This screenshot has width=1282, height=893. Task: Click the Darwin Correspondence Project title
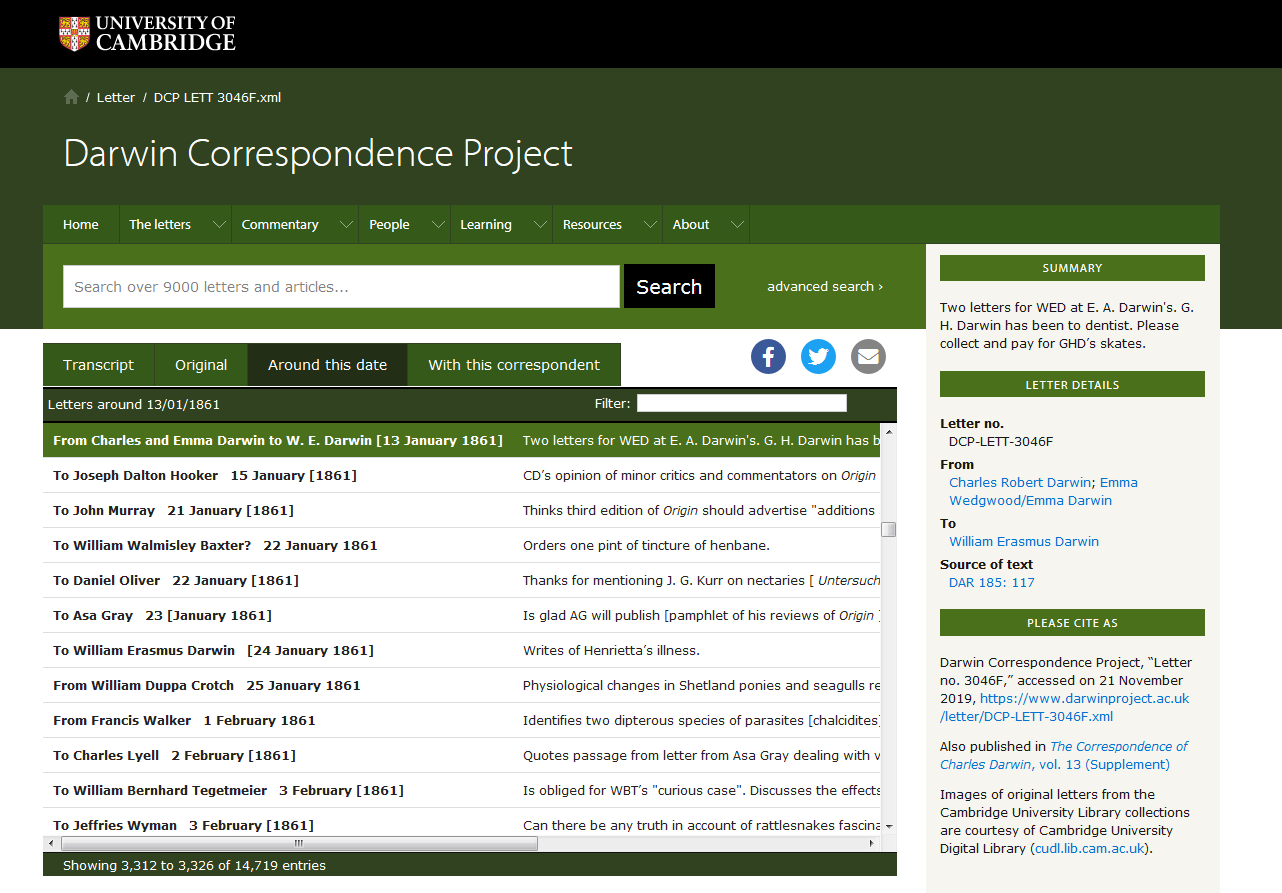(x=318, y=153)
